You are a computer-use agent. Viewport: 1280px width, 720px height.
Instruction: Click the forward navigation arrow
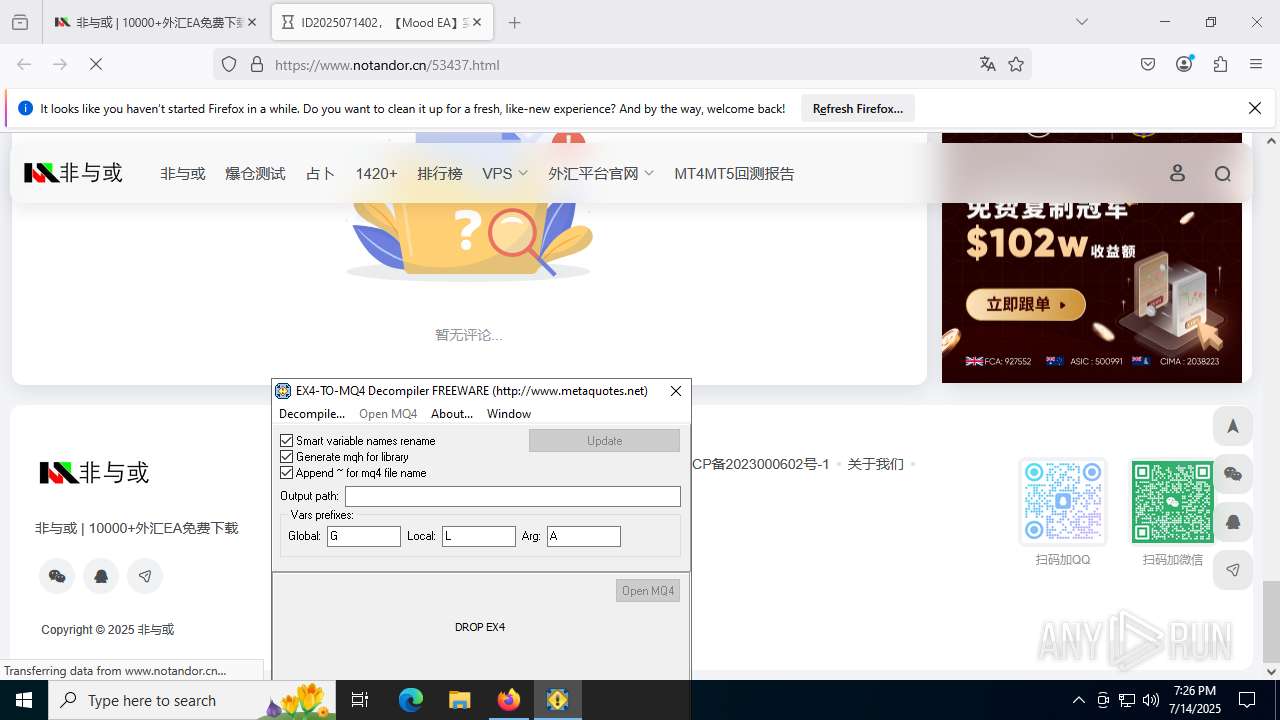(60, 64)
